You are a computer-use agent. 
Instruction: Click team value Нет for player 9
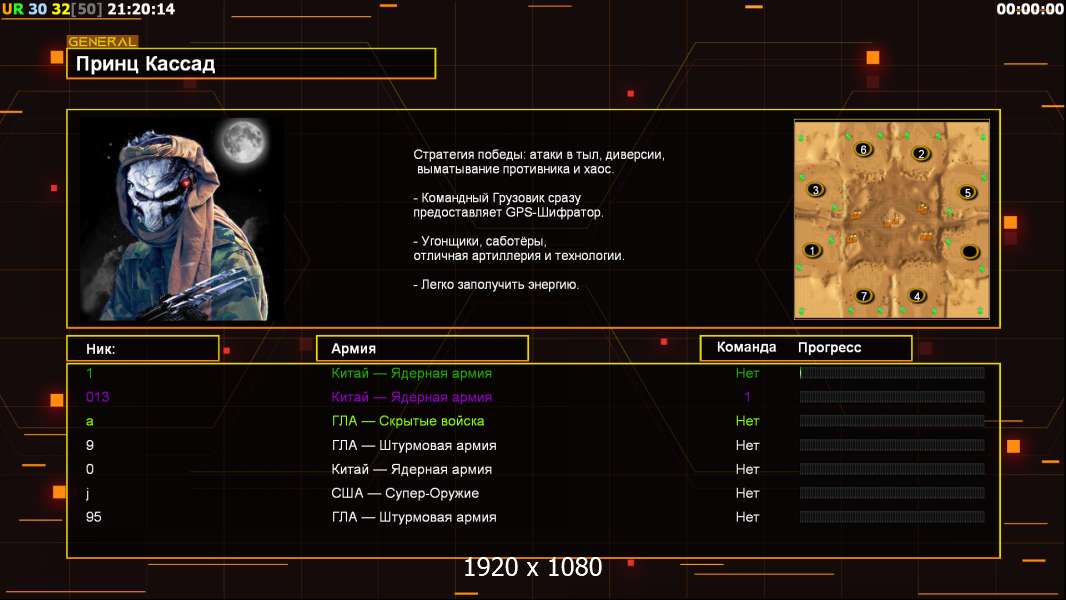747,445
